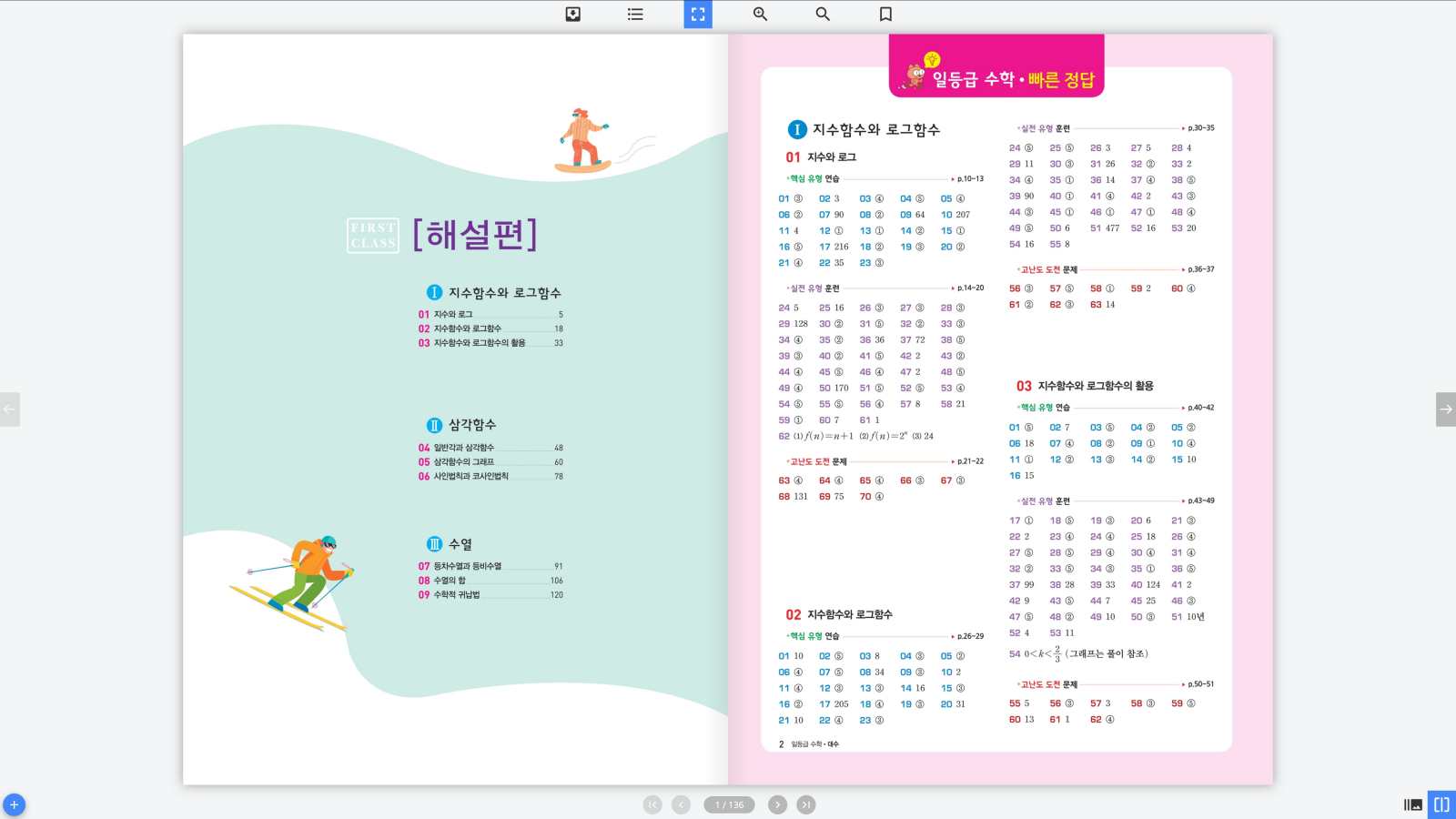
Task: Click the '1 / 136' page indicator pill
Action: coord(728,804)
